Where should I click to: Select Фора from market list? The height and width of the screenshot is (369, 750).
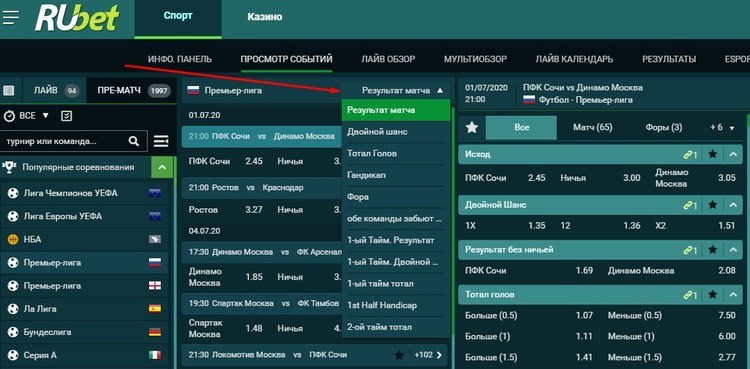396,197
